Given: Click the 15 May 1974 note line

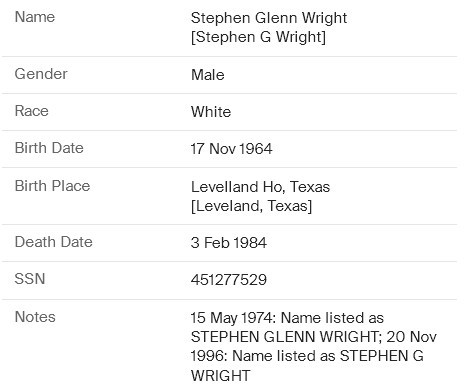Looking at the screenshot, I should click(287, 318).
